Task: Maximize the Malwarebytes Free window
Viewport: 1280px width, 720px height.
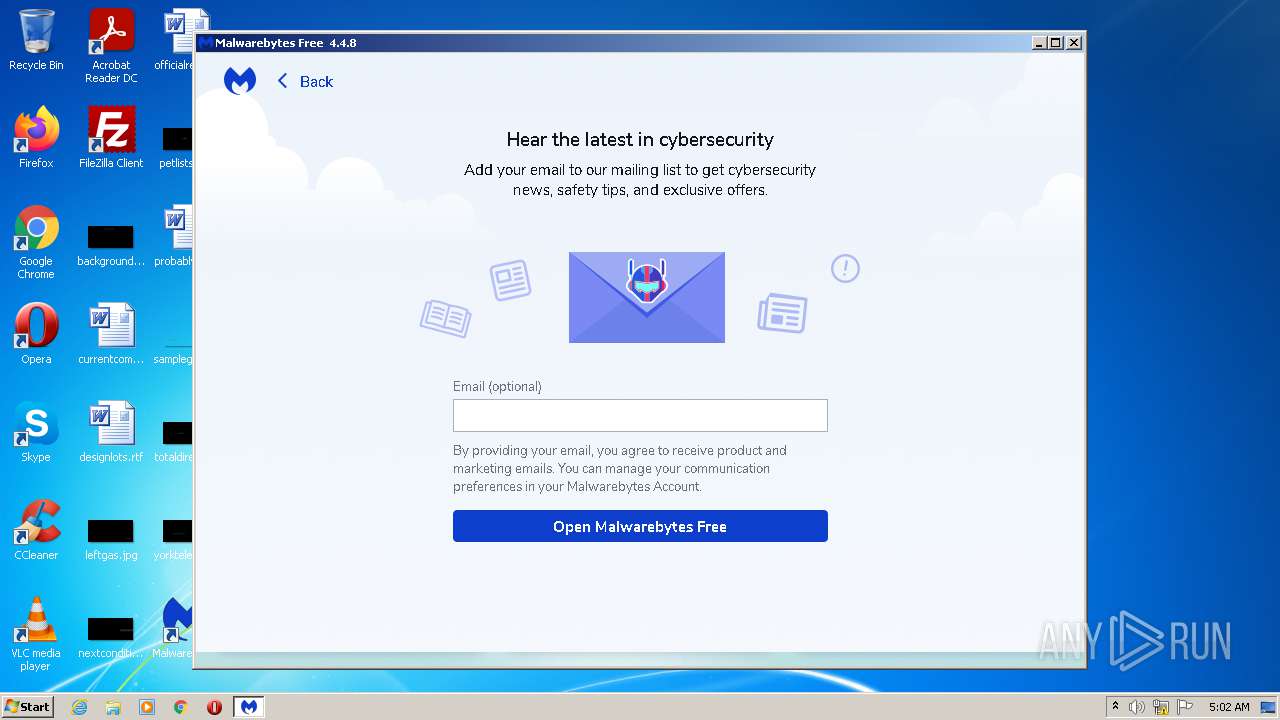Action: [x=1056, y=43]
